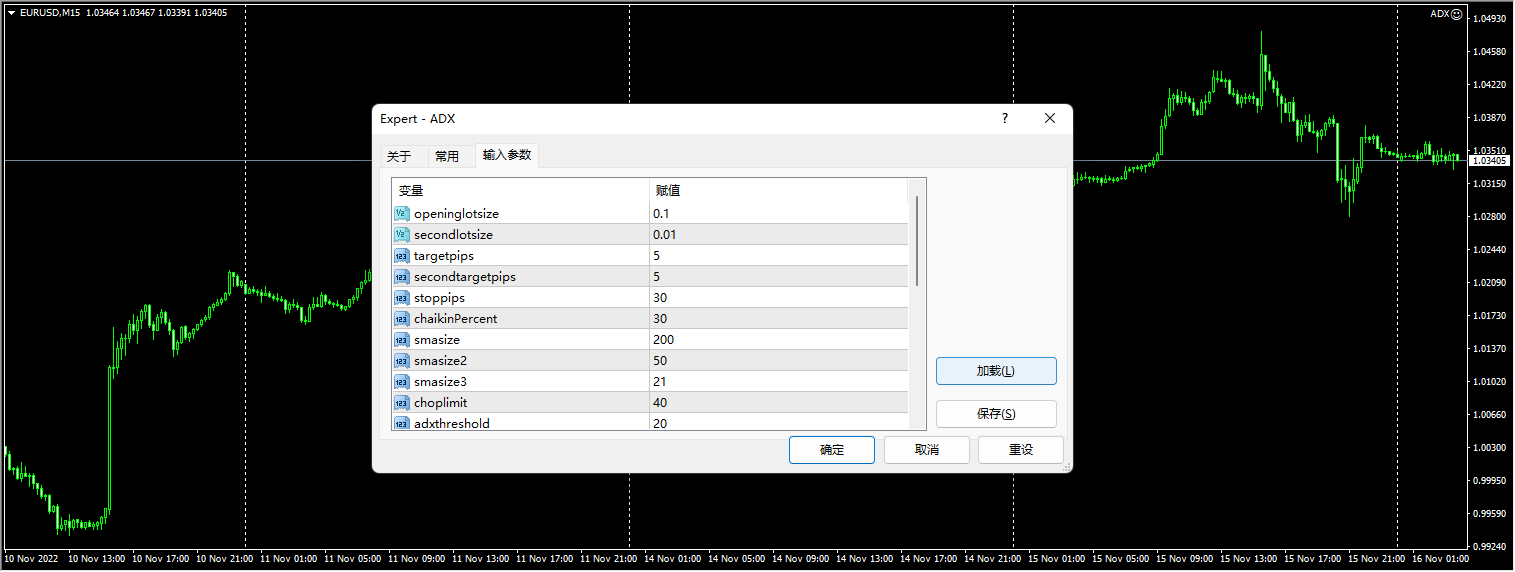Screen dimensions: 1515x572
Task: Click the 重设 button
Action: point(1021,450)
